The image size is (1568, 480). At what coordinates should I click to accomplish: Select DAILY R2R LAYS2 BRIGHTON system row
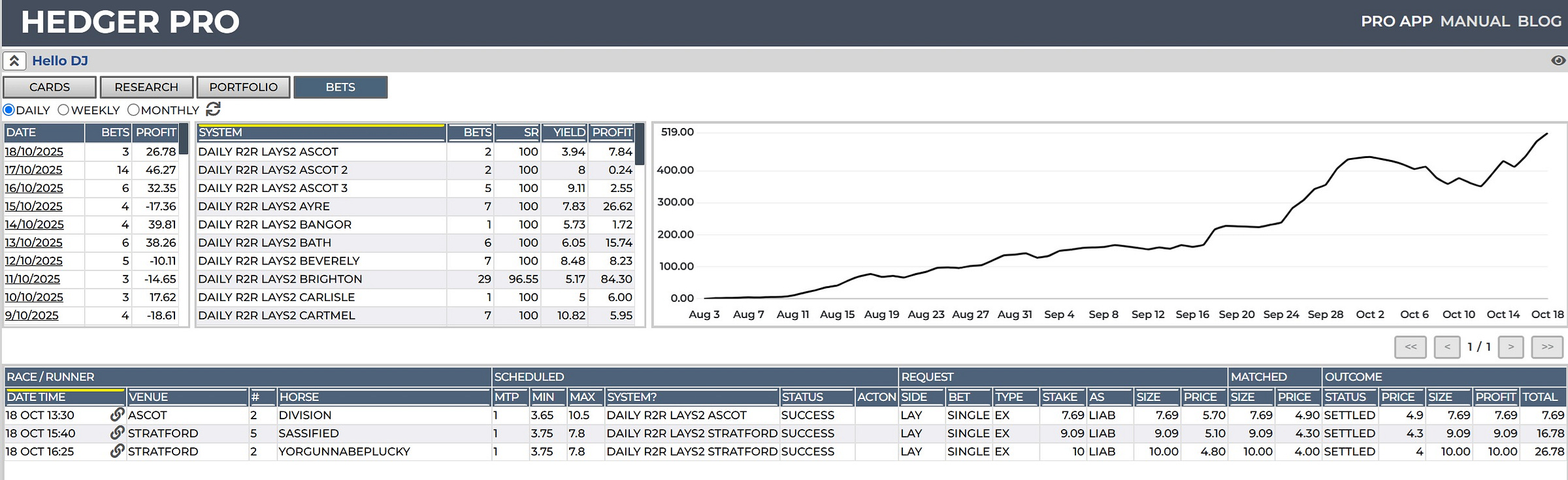click(x=416, y=279)
